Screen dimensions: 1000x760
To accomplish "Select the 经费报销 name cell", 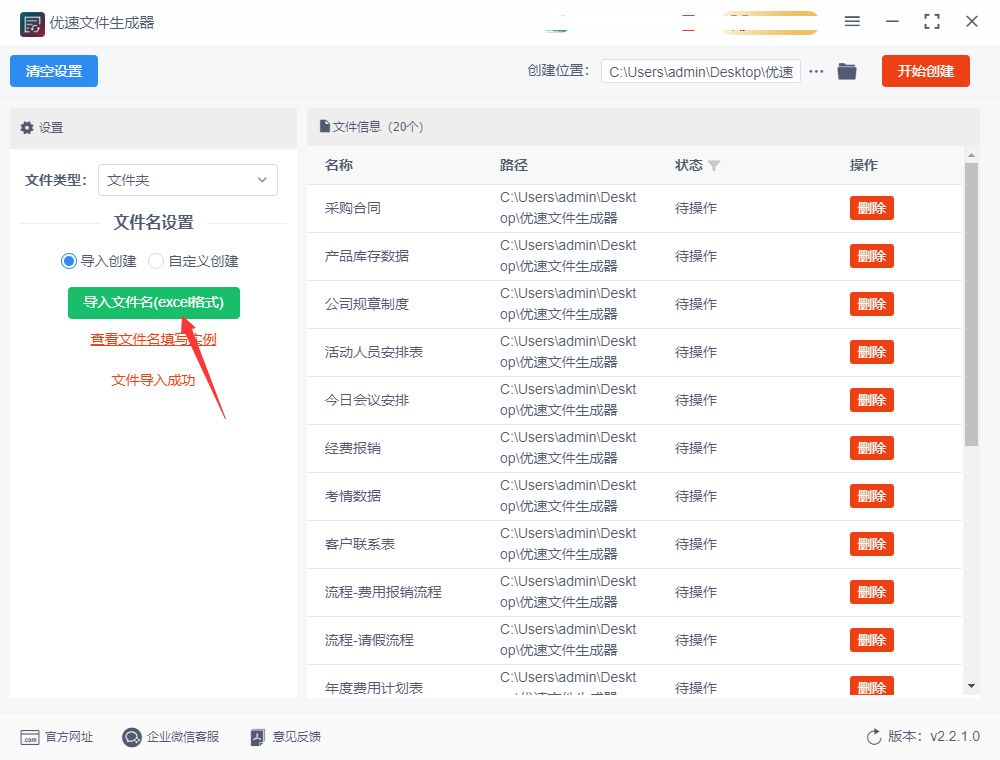I will [353, 448].
